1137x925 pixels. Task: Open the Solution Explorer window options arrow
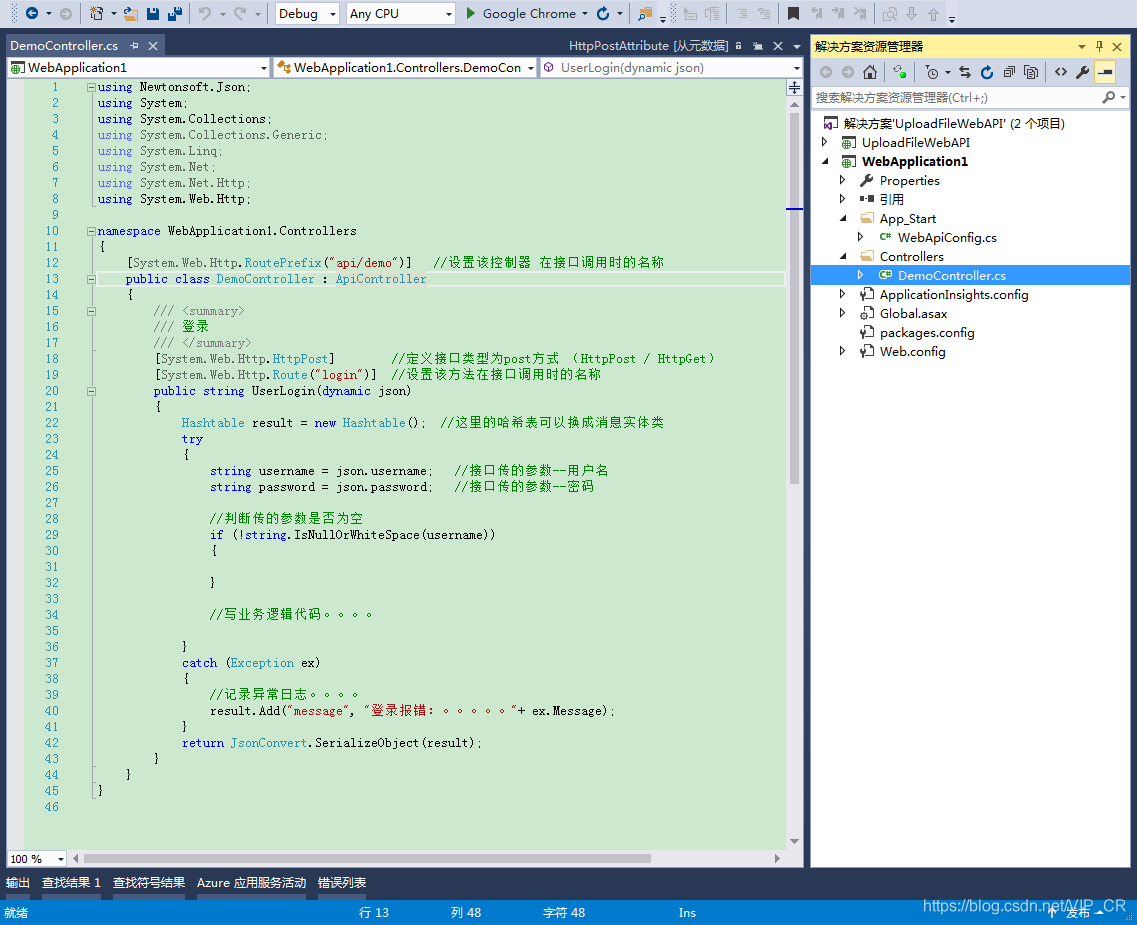coord(1081,46)
